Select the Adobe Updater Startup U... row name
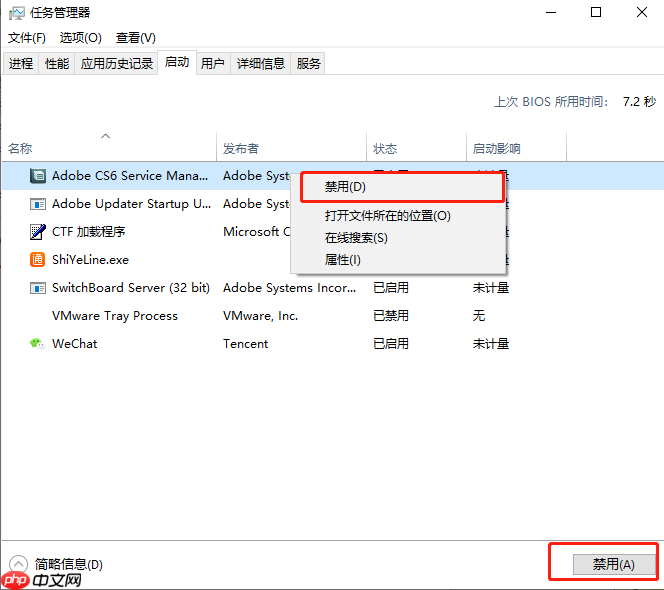The width and height of the screenshot is (664, 590). pyautogui.click(x=132, y=204)
